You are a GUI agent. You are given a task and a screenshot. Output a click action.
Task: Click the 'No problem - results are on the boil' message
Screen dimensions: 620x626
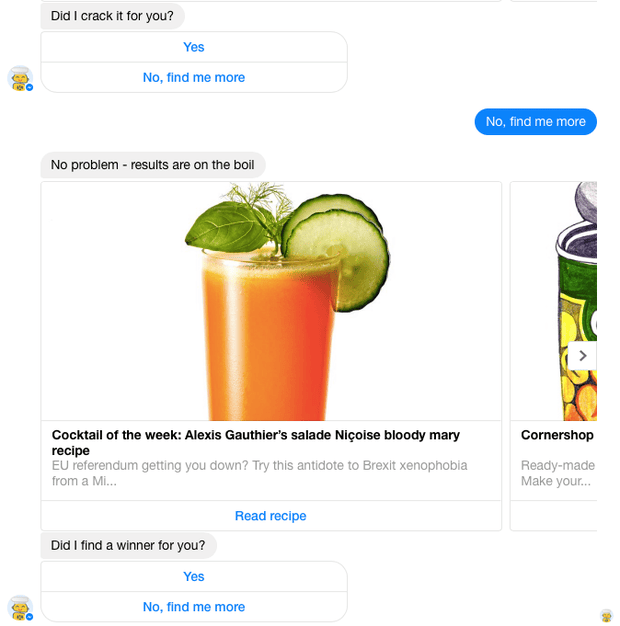click(153, 165)
